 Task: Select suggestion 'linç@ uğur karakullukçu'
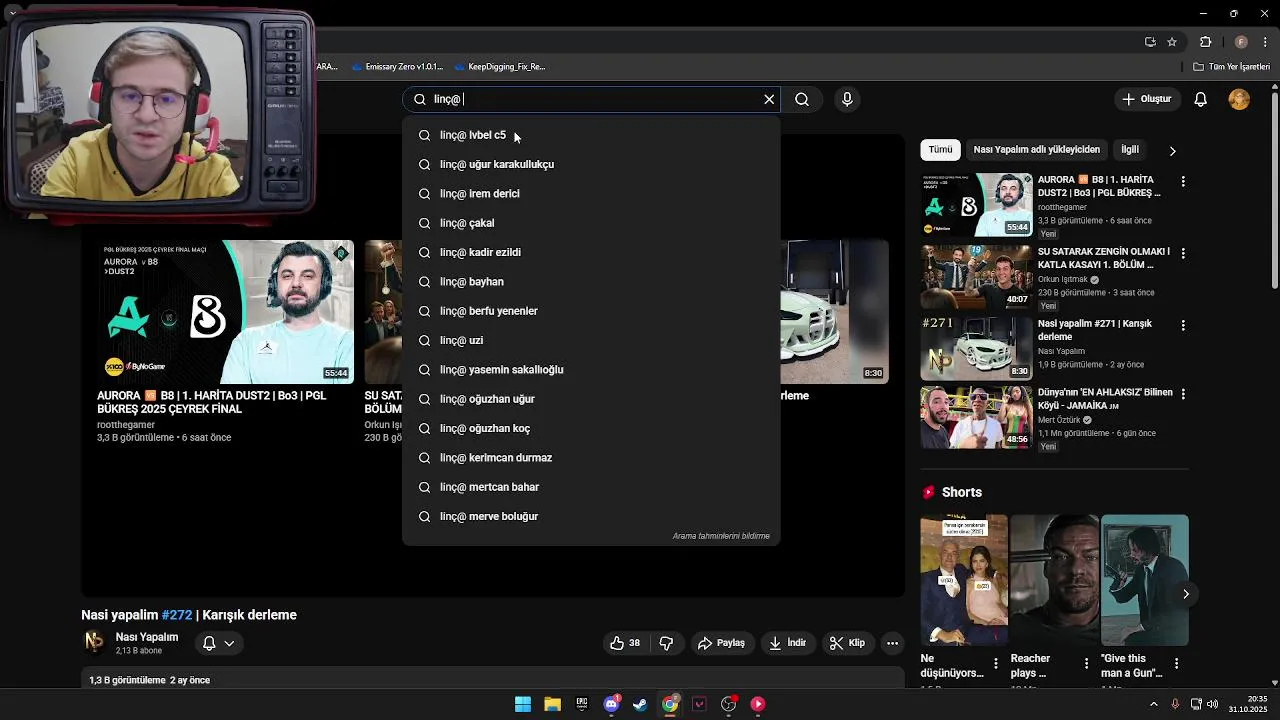(x=591, y=164)
